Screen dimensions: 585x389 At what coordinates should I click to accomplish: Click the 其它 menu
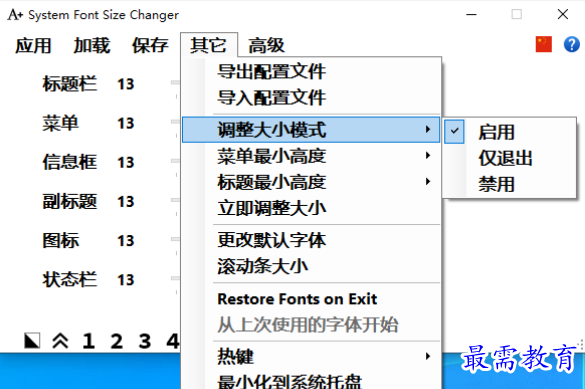coord(209,45)
